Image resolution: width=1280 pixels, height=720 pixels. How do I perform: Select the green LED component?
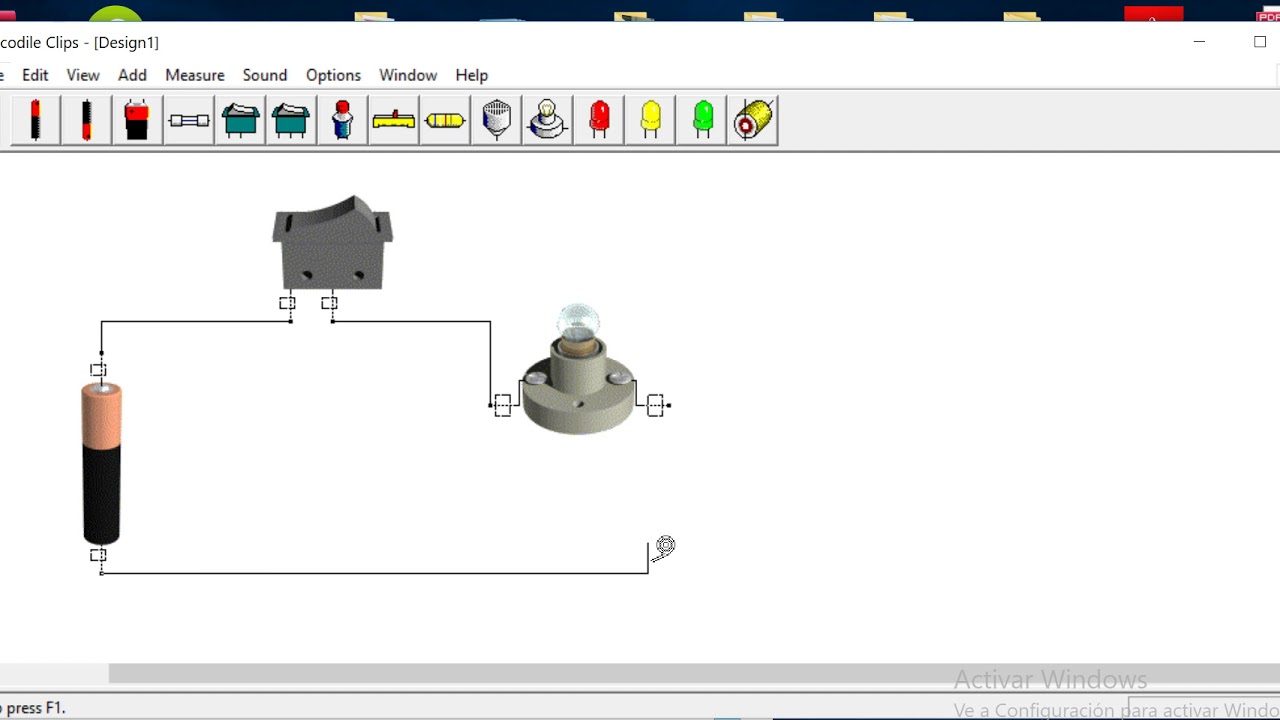(x=703, y=120)
